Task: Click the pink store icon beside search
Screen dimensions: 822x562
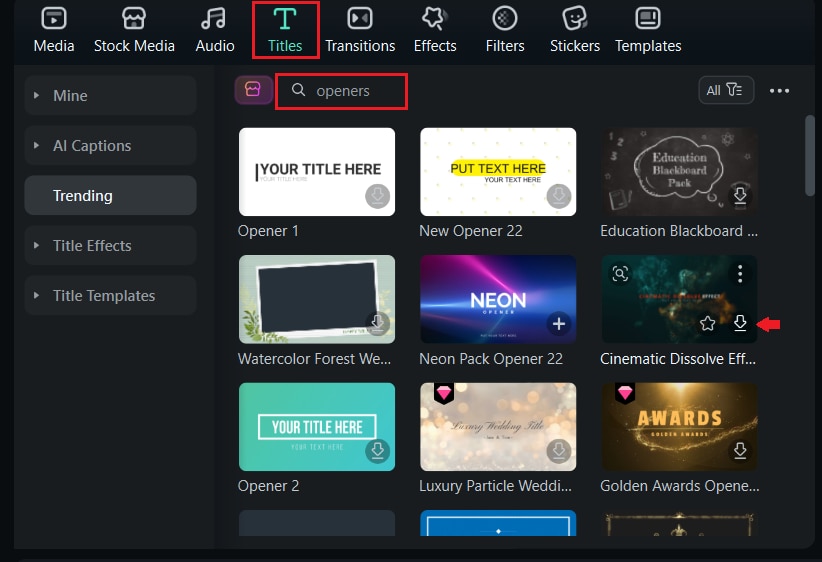Action: coord(253,90)
